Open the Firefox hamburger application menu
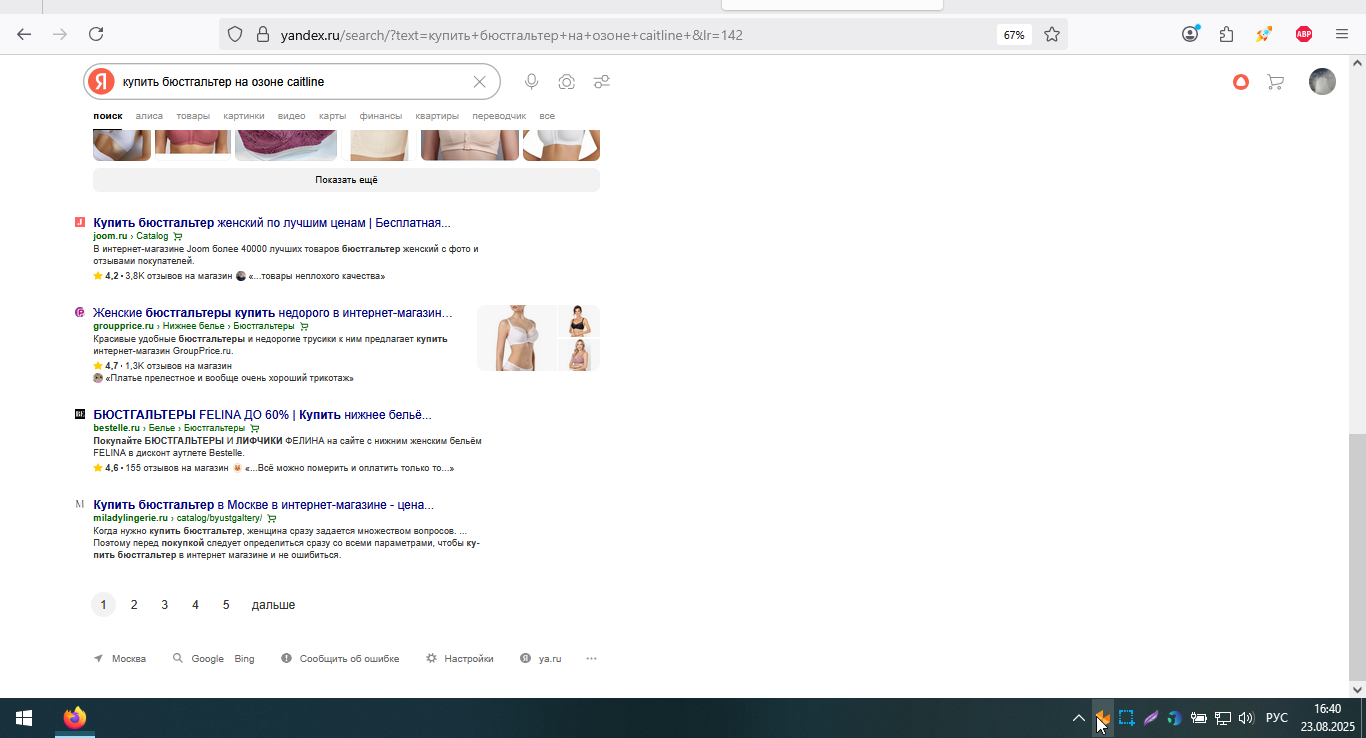 point(1342,34)
